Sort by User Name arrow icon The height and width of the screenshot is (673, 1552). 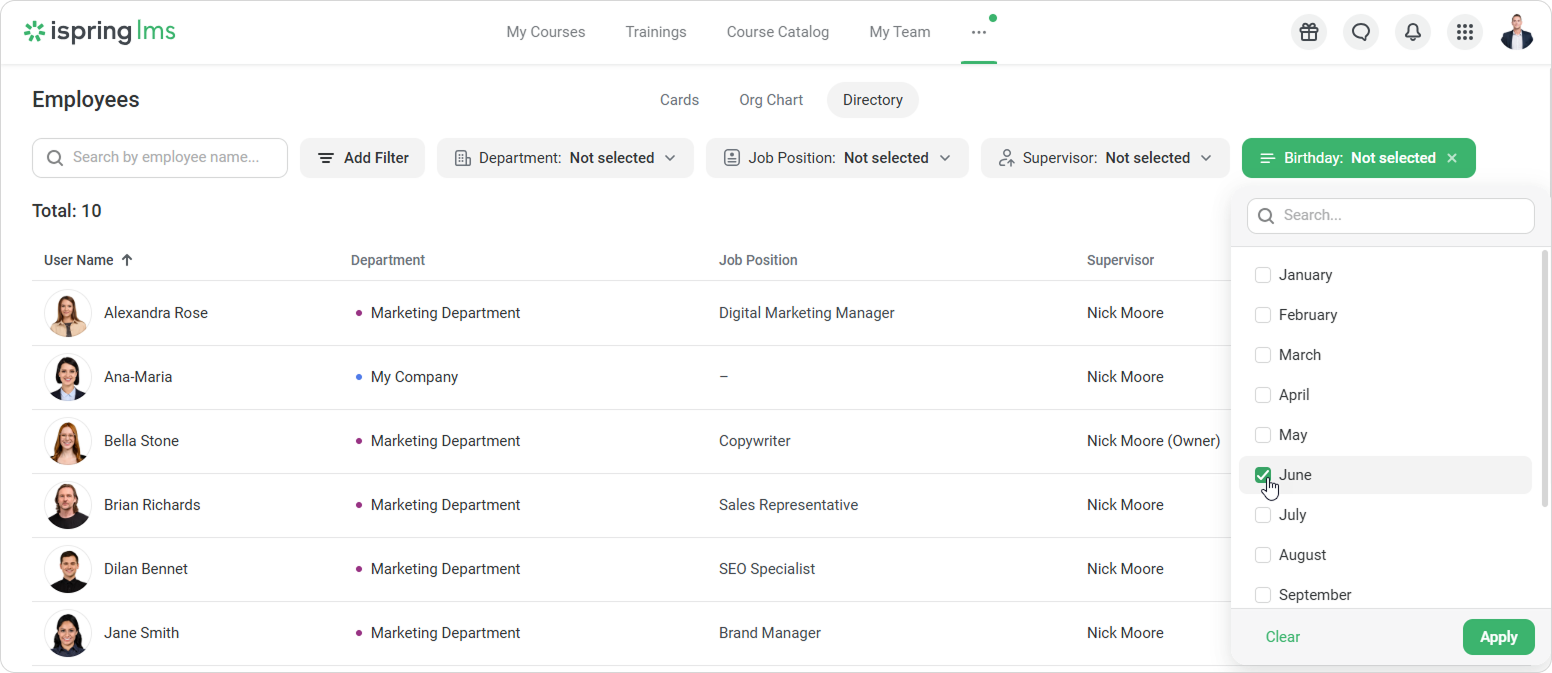(127, 260)
